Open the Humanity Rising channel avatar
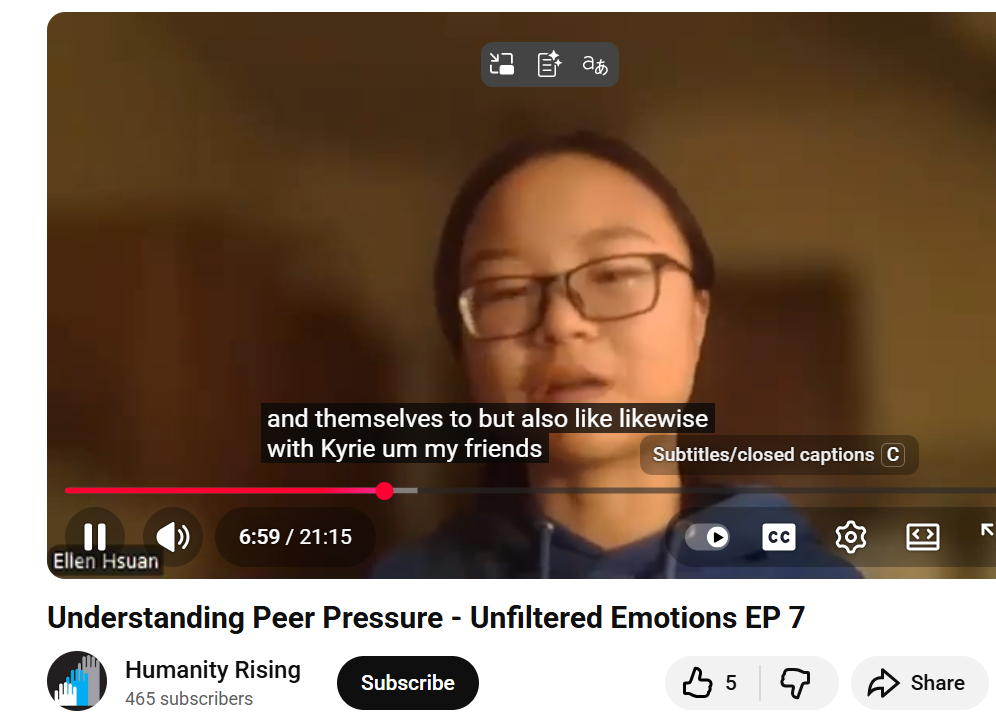 click(x=77, y=681)
